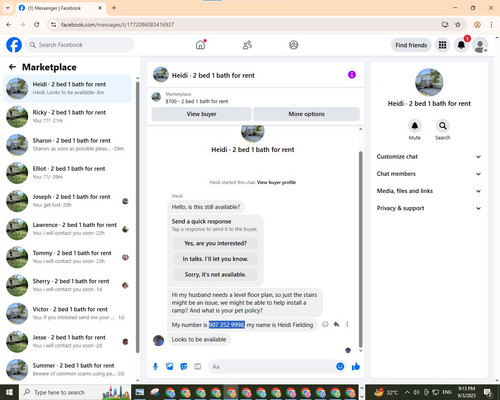Send a thumbs up like
This screenshot has height=400, width=500.
[356, 367]
